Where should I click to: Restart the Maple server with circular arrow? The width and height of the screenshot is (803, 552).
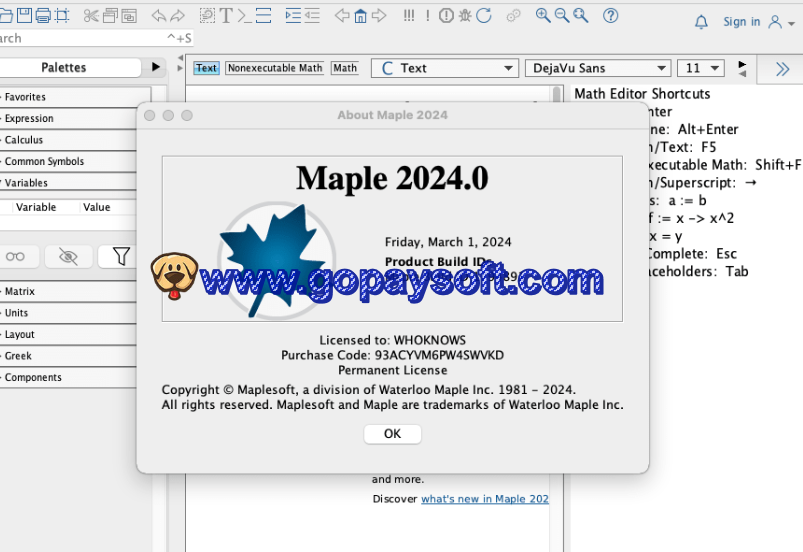(x=483, y=16)
